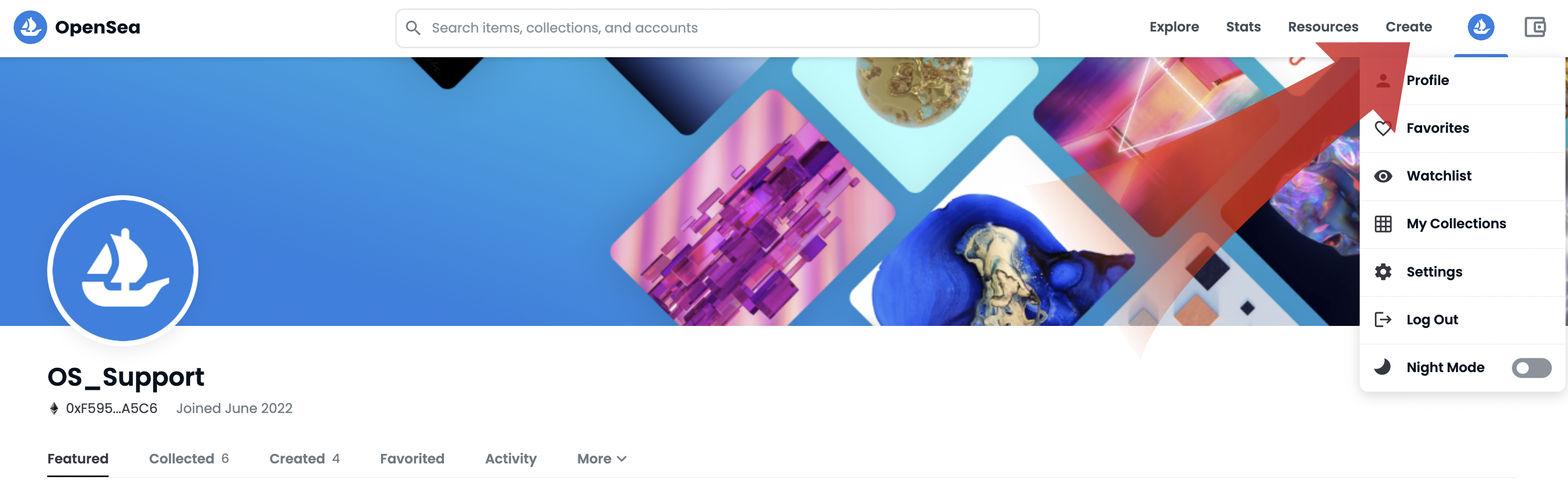Click the Create link in header
Screen dimensions: 1568x486
(x=1408, y=27)
